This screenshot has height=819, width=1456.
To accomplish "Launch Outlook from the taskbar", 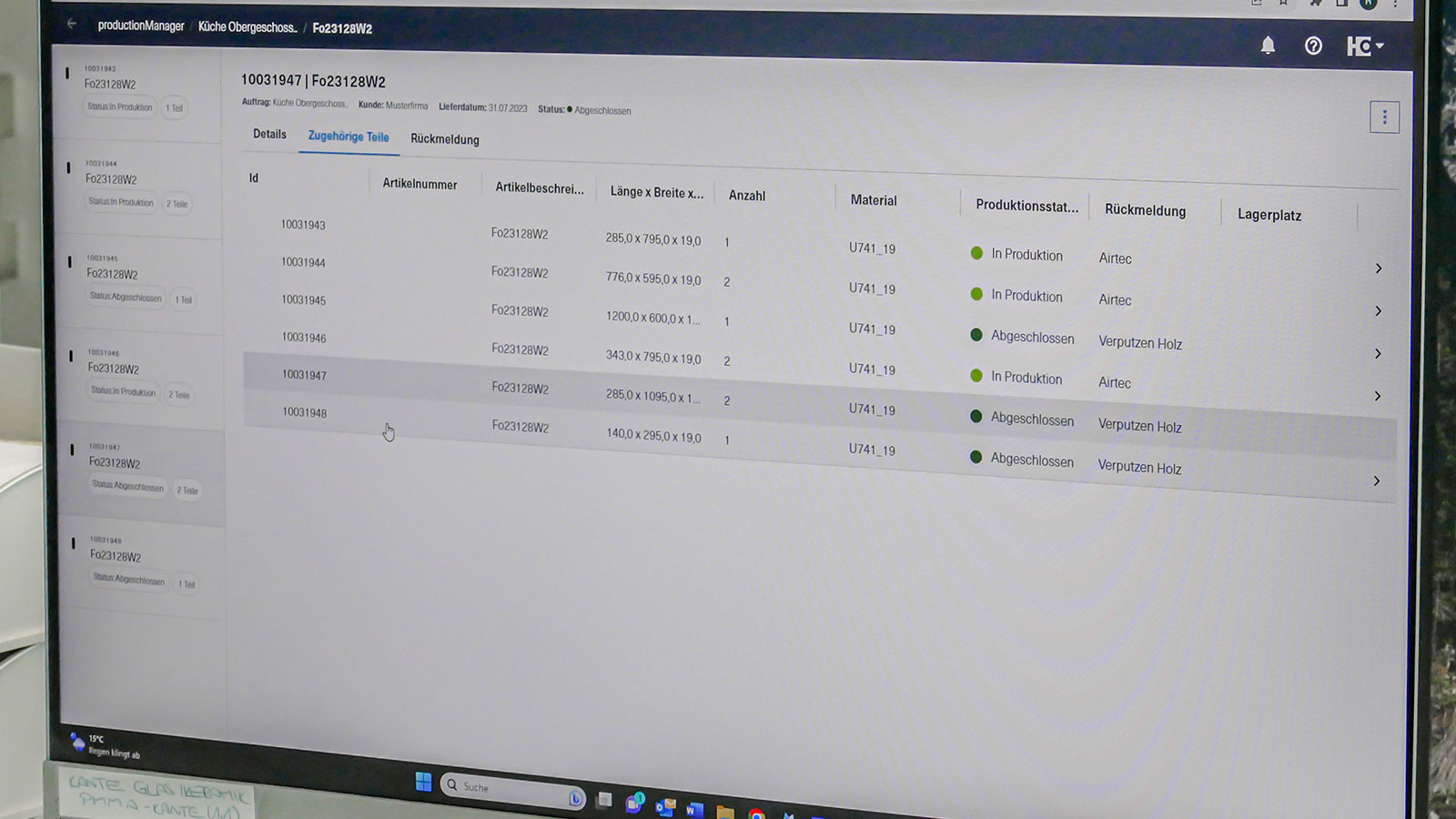I will [665, 806].
